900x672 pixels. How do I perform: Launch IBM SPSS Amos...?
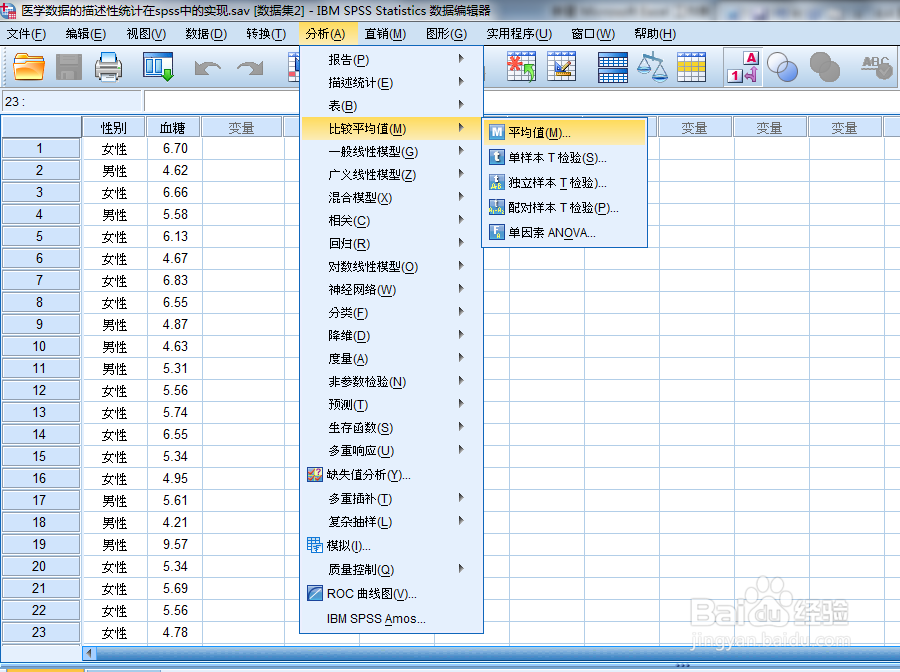[391, 619]
